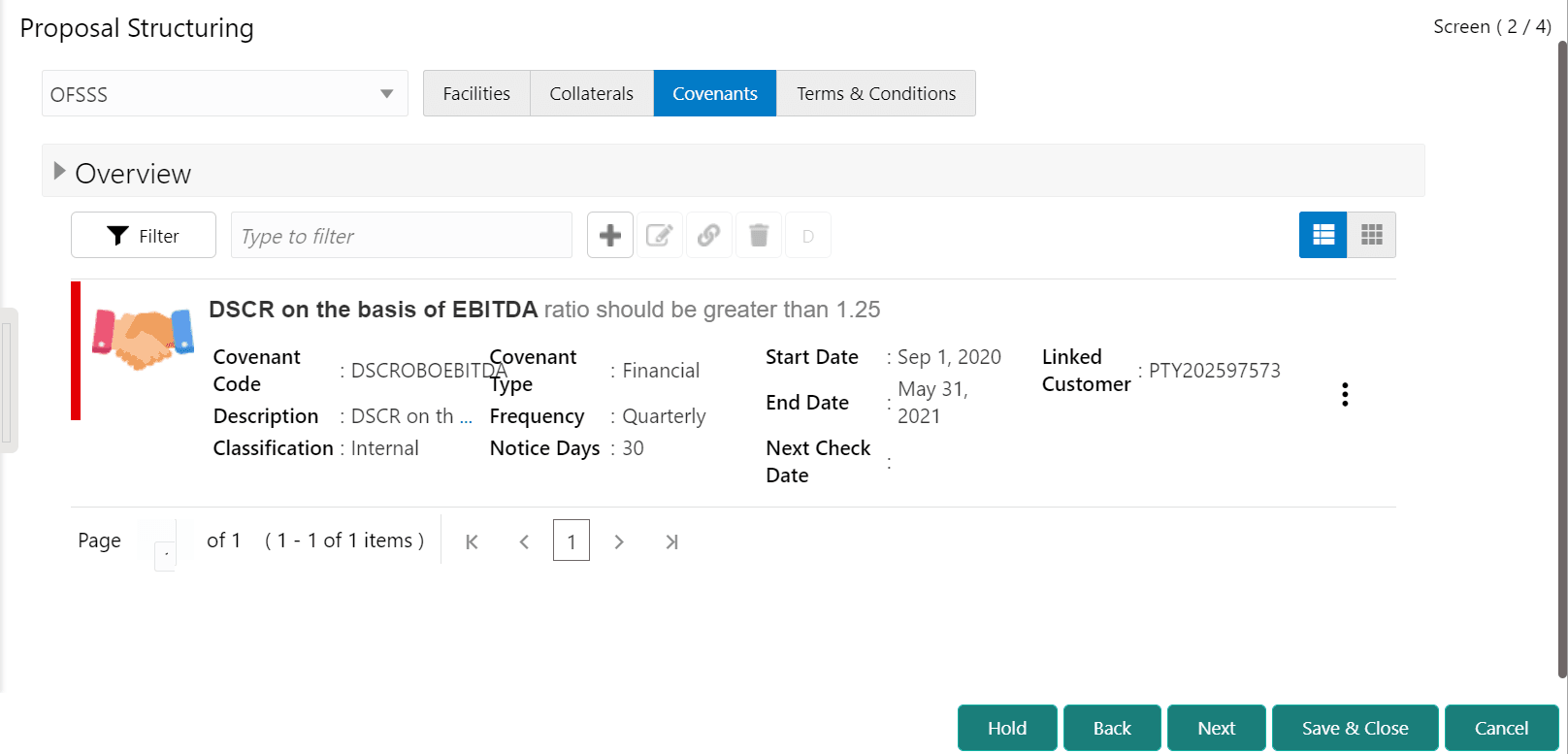This screenshot has width=1568, height=754.
Task: Go to last page of results
Action: [671, 541]
